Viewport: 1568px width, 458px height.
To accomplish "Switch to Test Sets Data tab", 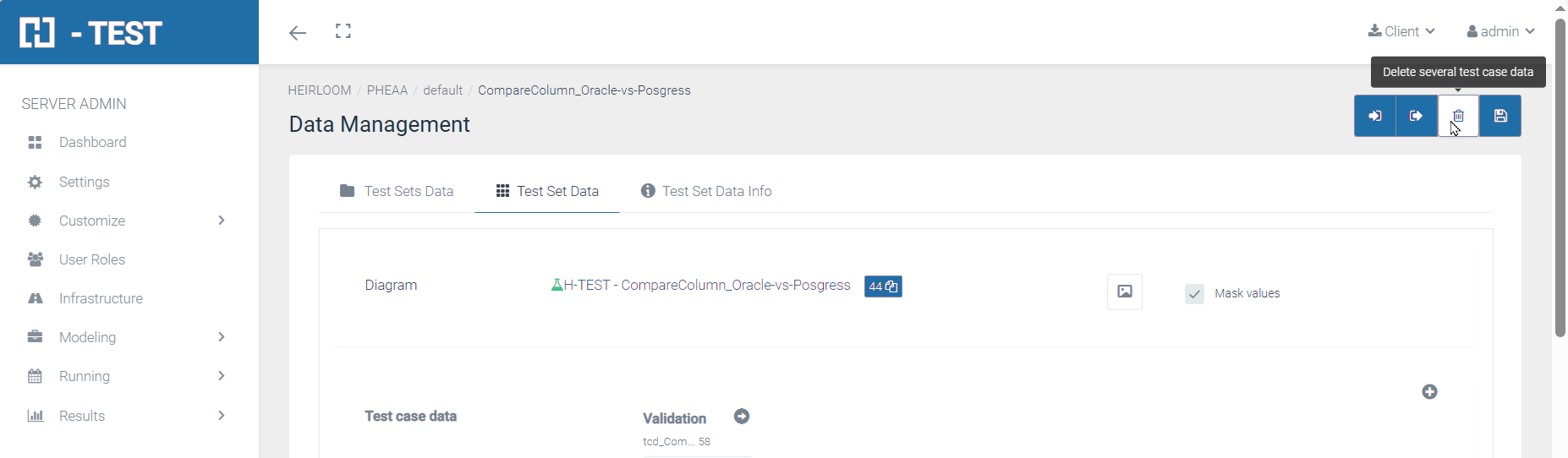I will click(x=397, y=191).
